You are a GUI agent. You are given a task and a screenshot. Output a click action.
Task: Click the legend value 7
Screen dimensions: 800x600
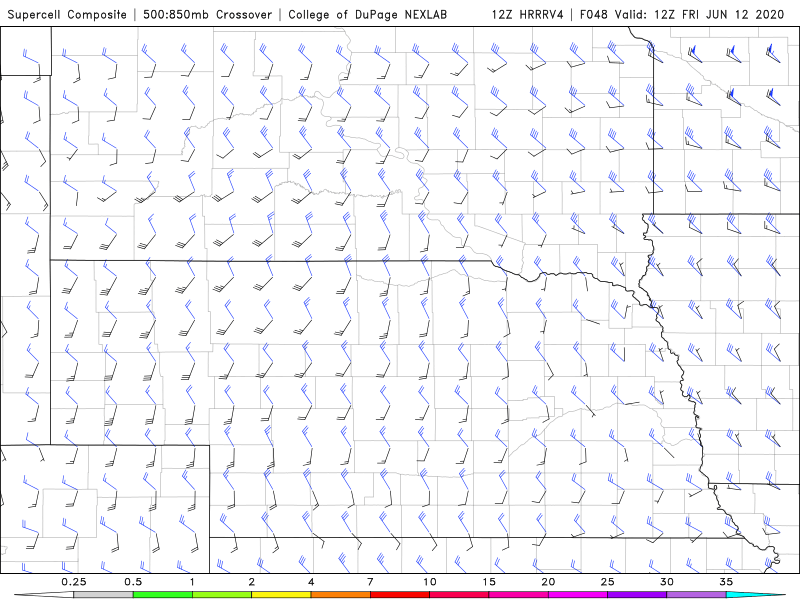[370, 582]
